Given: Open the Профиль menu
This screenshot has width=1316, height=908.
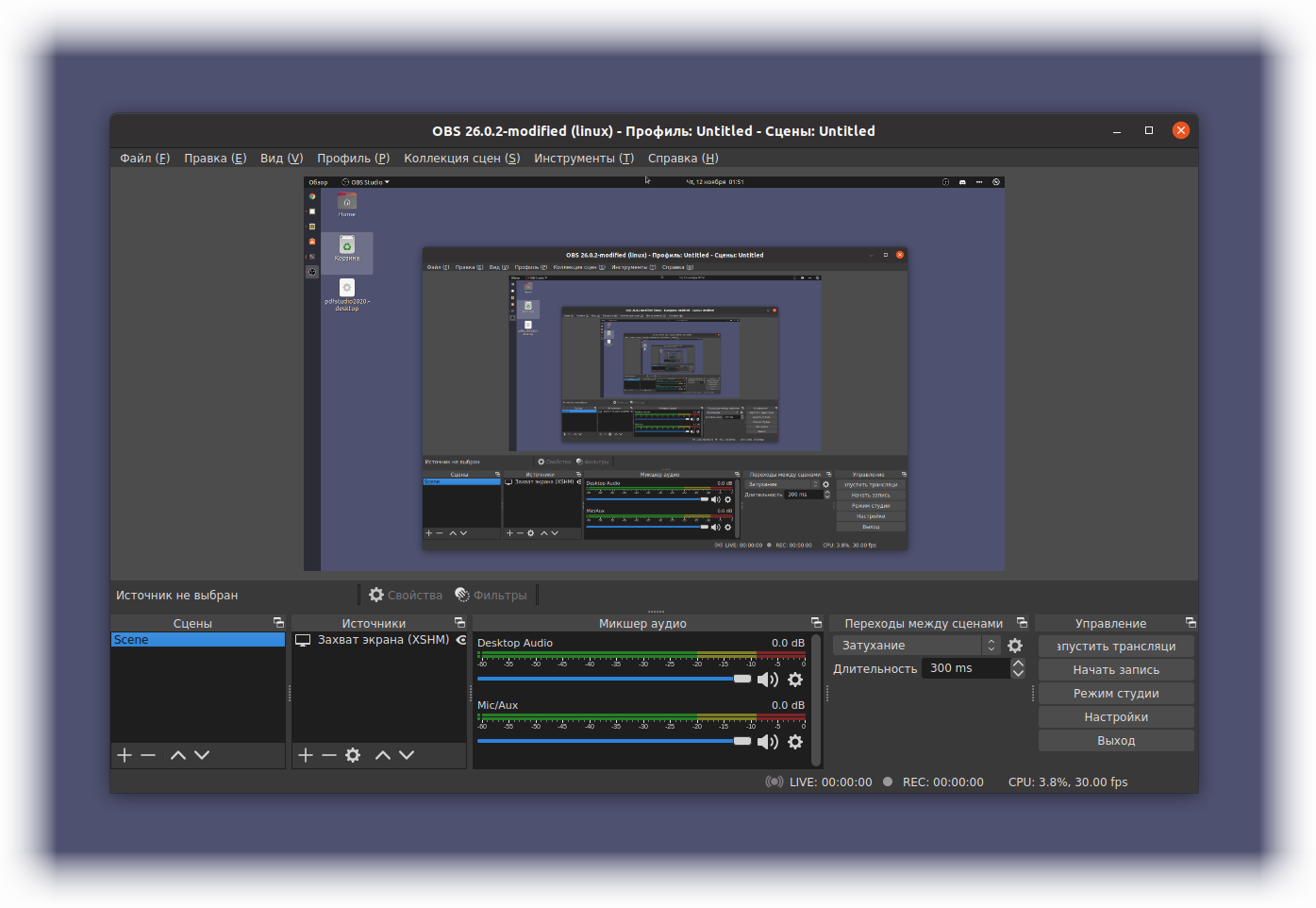Looking at the screenshot, I should (354, 158).
